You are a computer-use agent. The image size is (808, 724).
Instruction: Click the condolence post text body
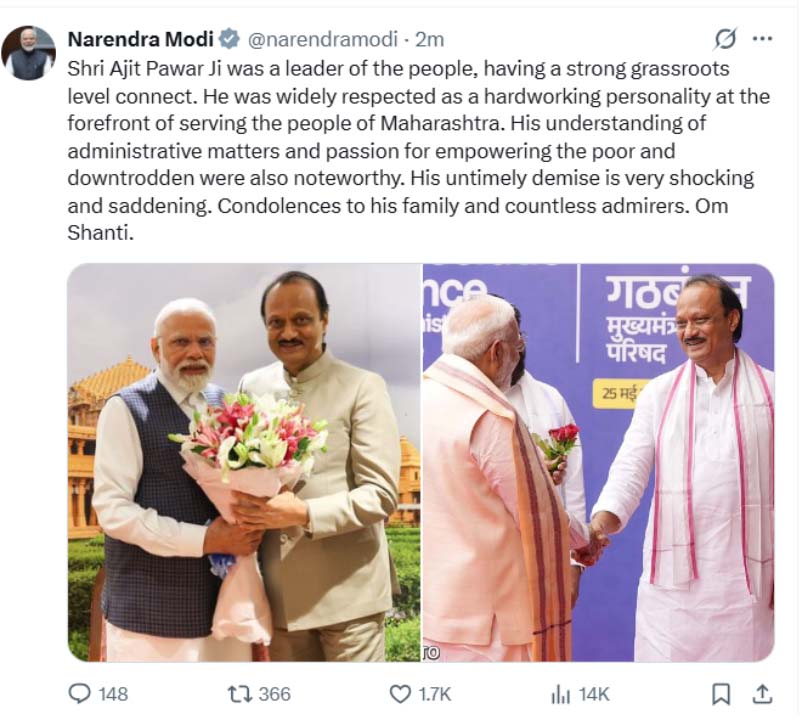tap(410, 150)
